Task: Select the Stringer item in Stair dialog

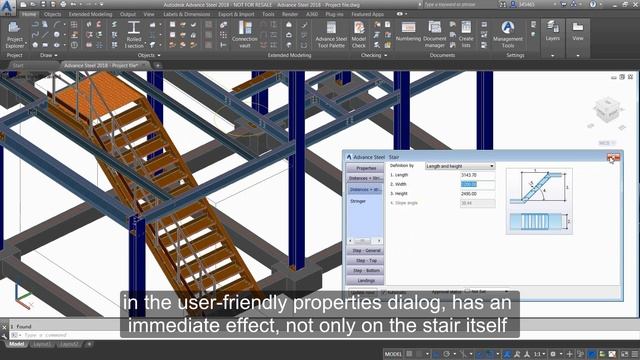Action: pos(358,201)
